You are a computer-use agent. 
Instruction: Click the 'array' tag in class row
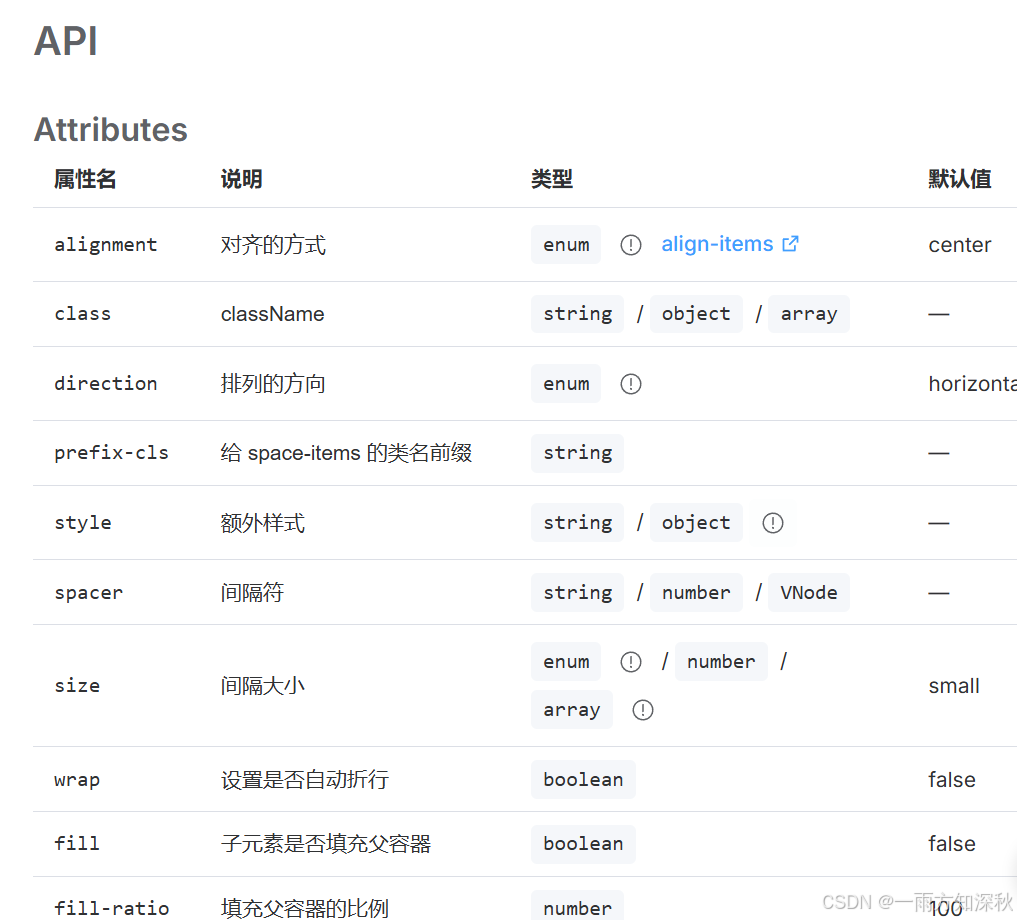[x=809, y=314]
